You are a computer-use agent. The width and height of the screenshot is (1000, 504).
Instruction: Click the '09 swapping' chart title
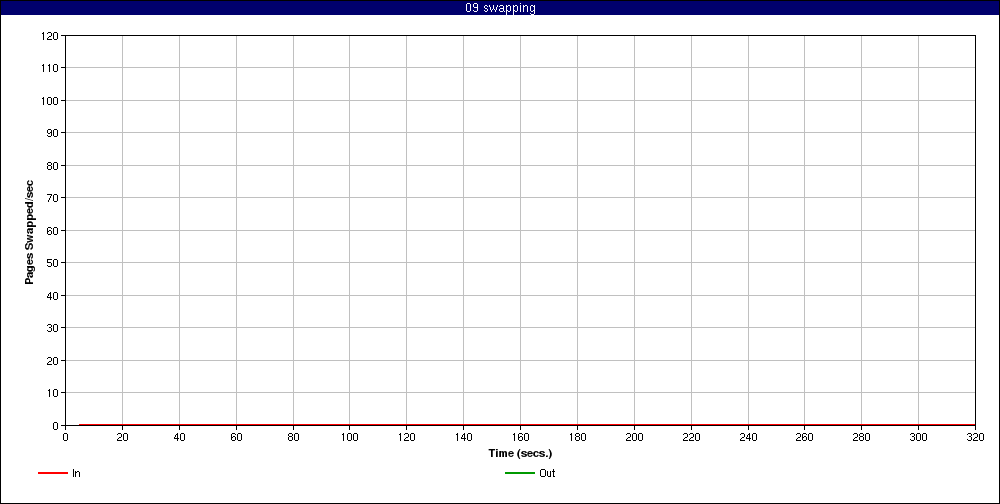(x=501, y=8)
